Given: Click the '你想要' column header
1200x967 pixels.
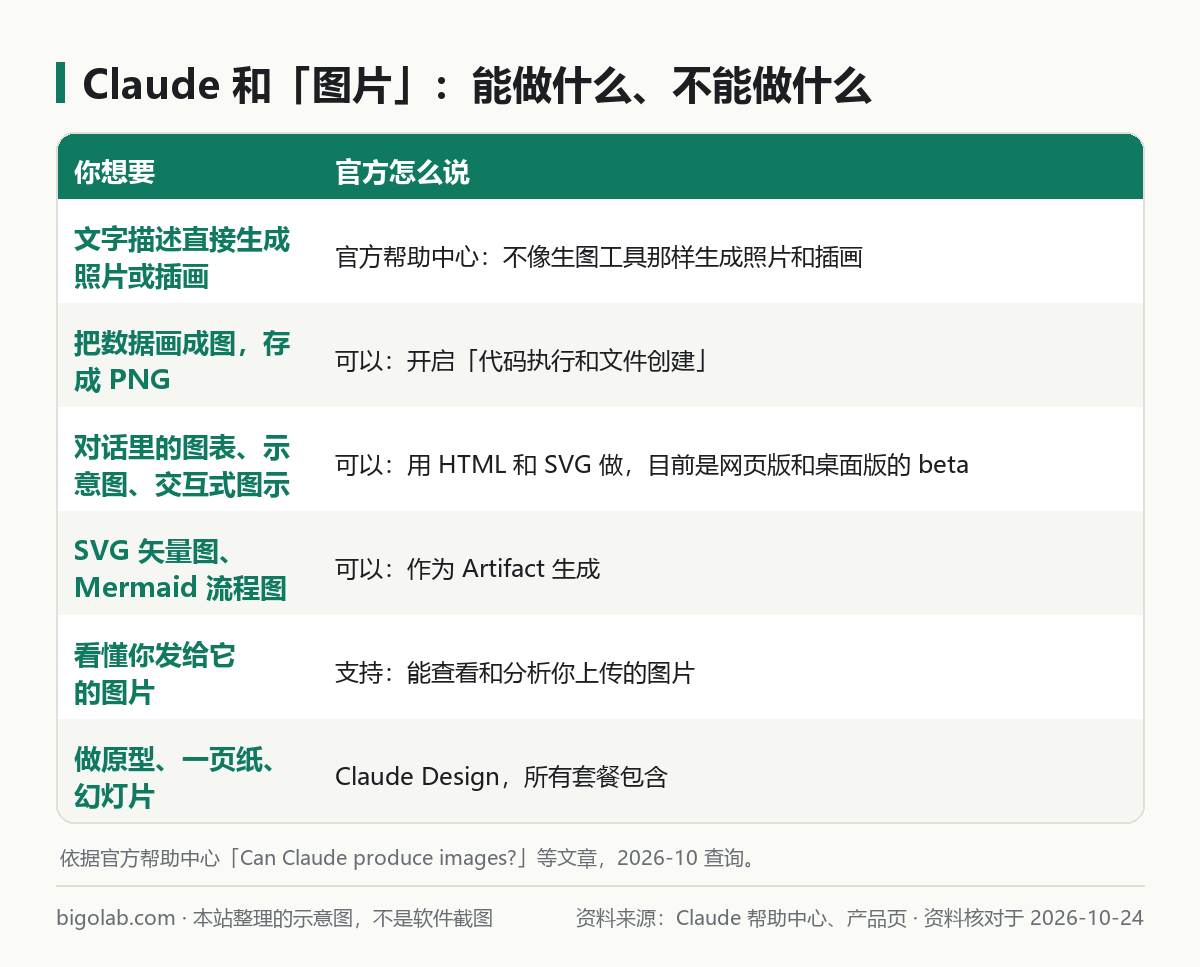Looking at the screenshot, I should click(x=115, y=172).
